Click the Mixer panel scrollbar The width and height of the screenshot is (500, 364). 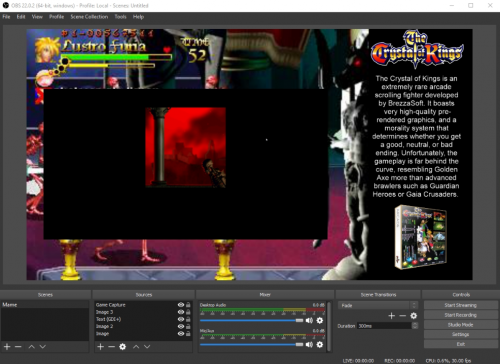coord(329,326)
